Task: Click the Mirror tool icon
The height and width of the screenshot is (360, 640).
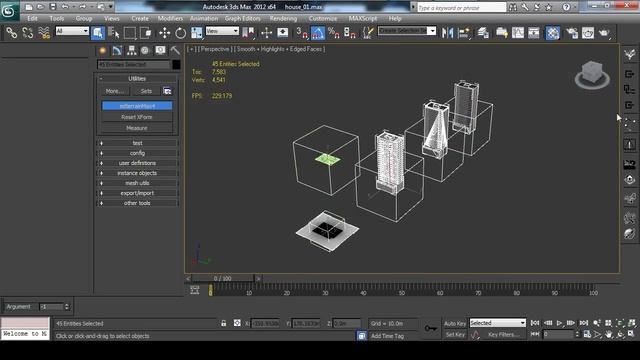Action: coord(447,33)
